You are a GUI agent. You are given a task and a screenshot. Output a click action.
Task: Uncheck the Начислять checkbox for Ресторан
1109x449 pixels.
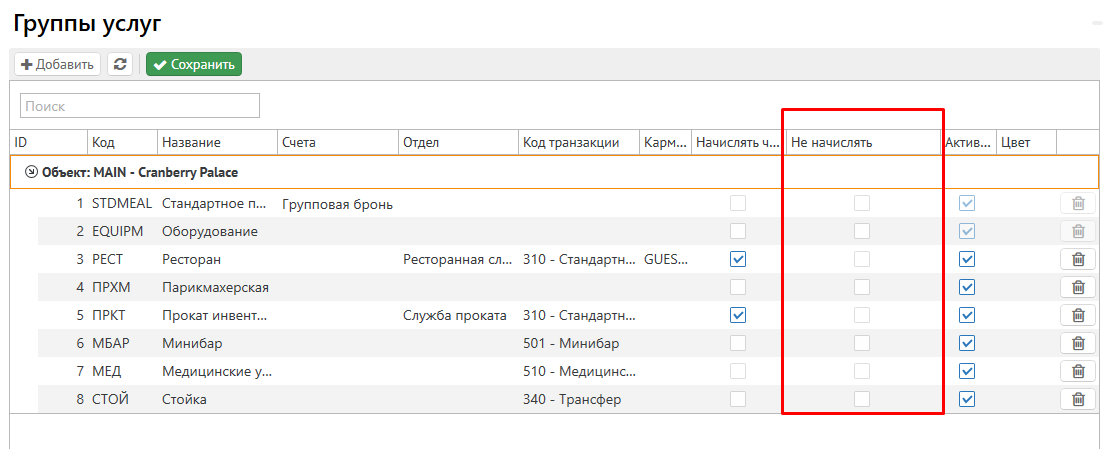point(738,259)
